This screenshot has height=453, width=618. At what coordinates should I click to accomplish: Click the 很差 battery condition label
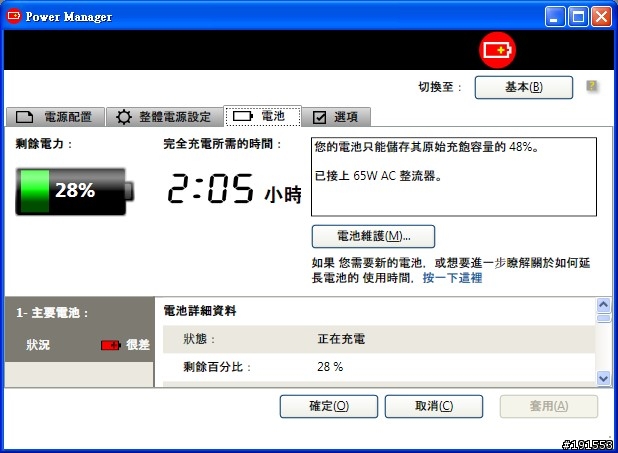click(x=138, y=345)
